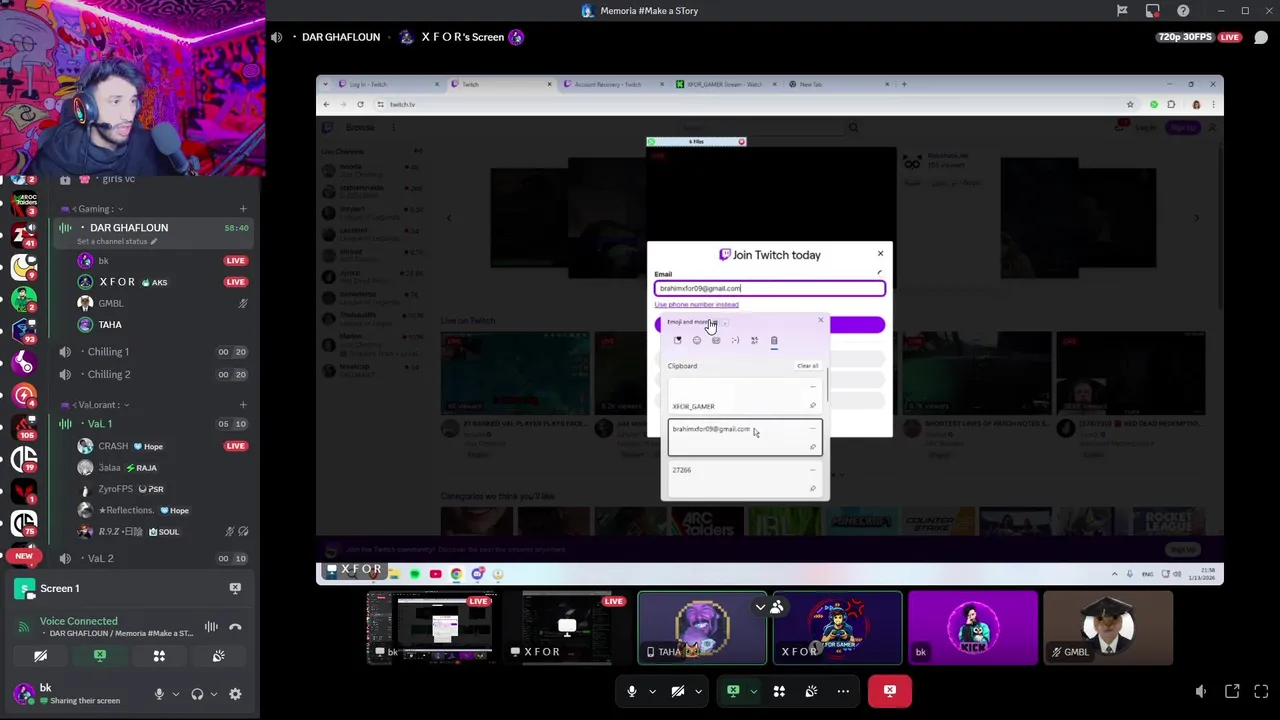Image resolution: width=1280 pixels, height=720 pixels.
Task: Open screen share options arrow in call controls
Action: click(x=753, y=691)
